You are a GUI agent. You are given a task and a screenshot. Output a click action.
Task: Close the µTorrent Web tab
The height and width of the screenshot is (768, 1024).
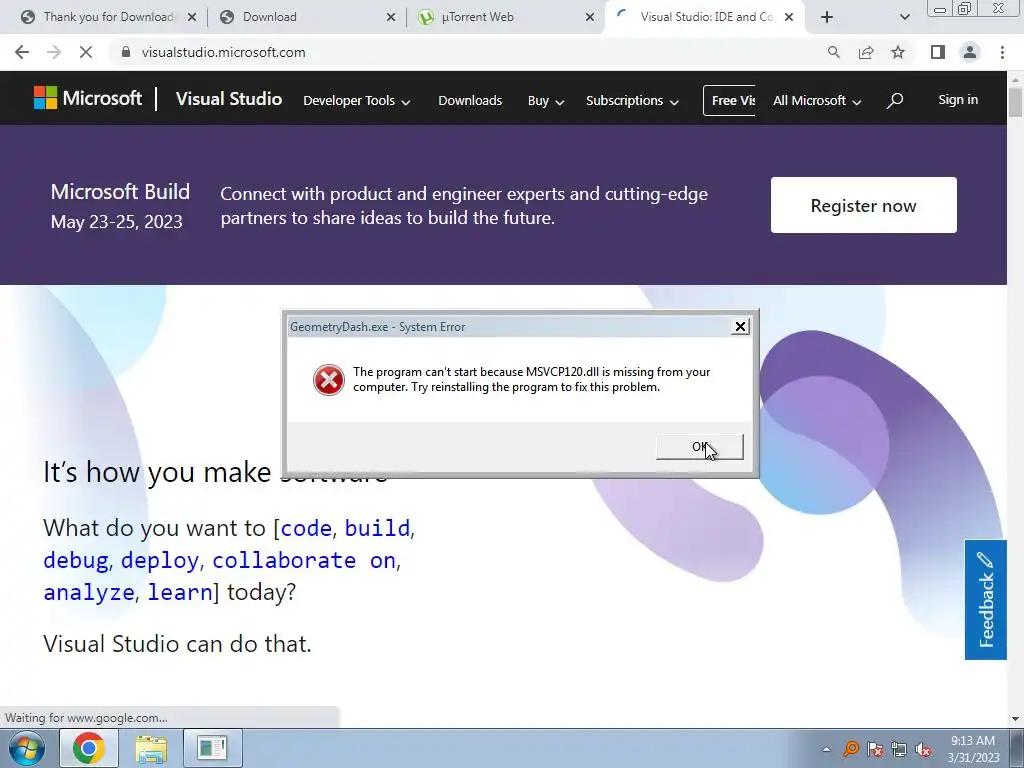click(x=590, y=17)
